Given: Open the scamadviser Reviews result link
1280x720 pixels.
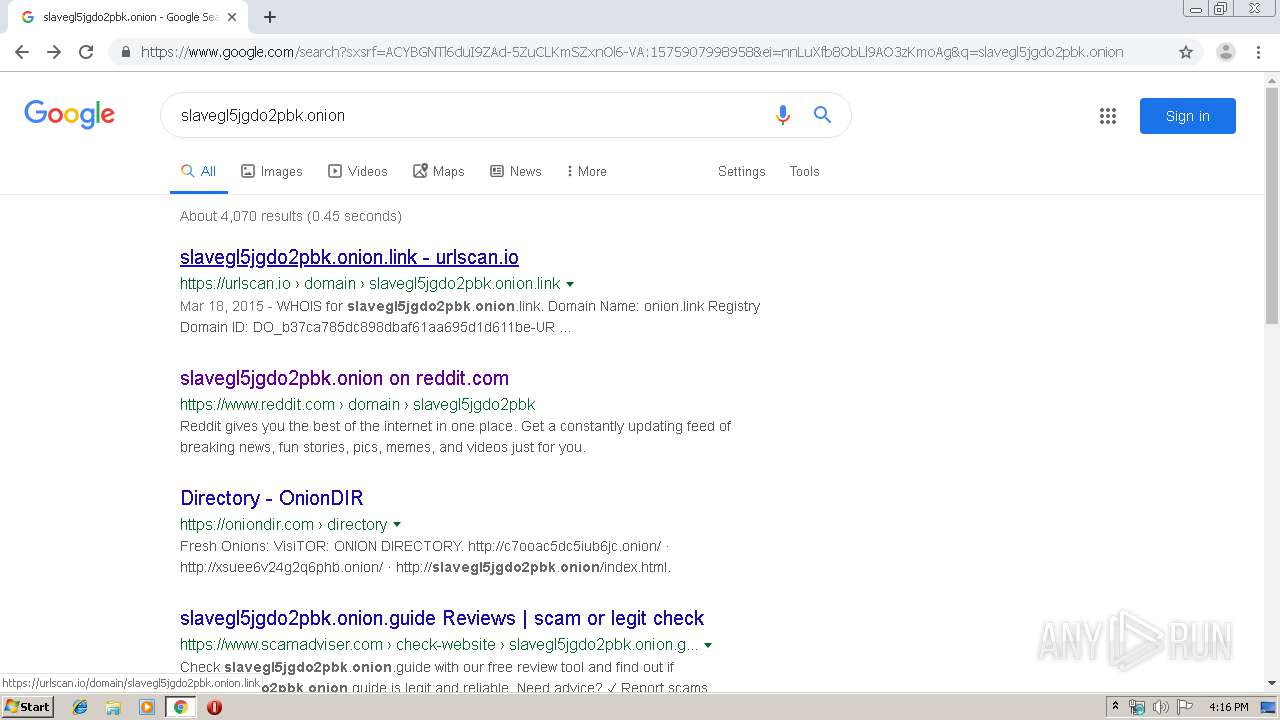Looking at the screenshot, I should (x=442, y=618).
